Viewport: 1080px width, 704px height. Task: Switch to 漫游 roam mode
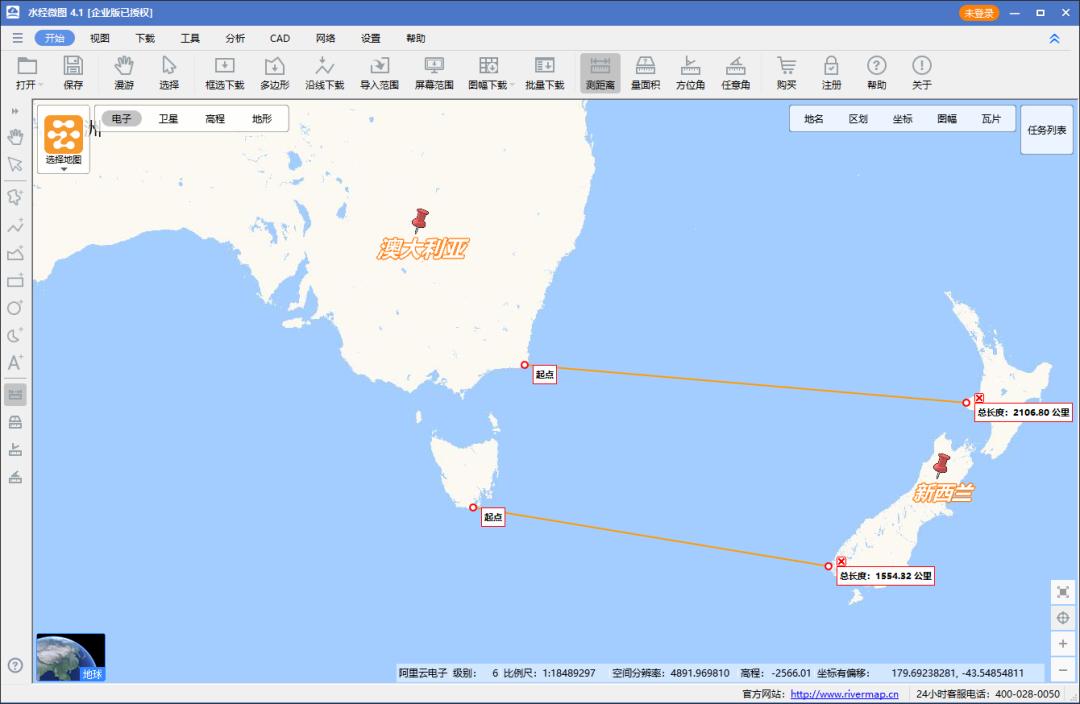[122, 72]
